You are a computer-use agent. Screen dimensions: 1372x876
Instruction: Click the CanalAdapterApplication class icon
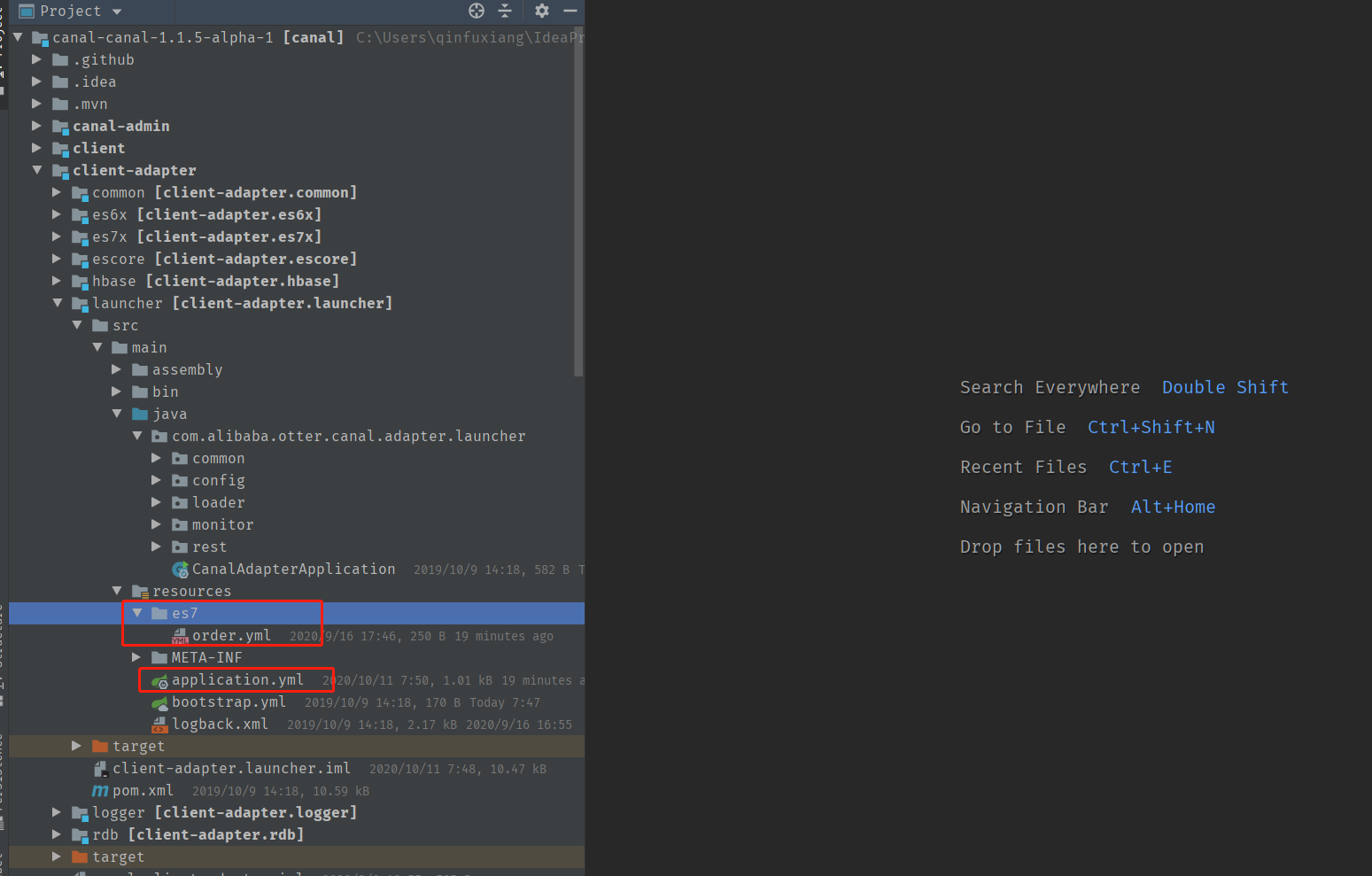click(x=181, y=570)
